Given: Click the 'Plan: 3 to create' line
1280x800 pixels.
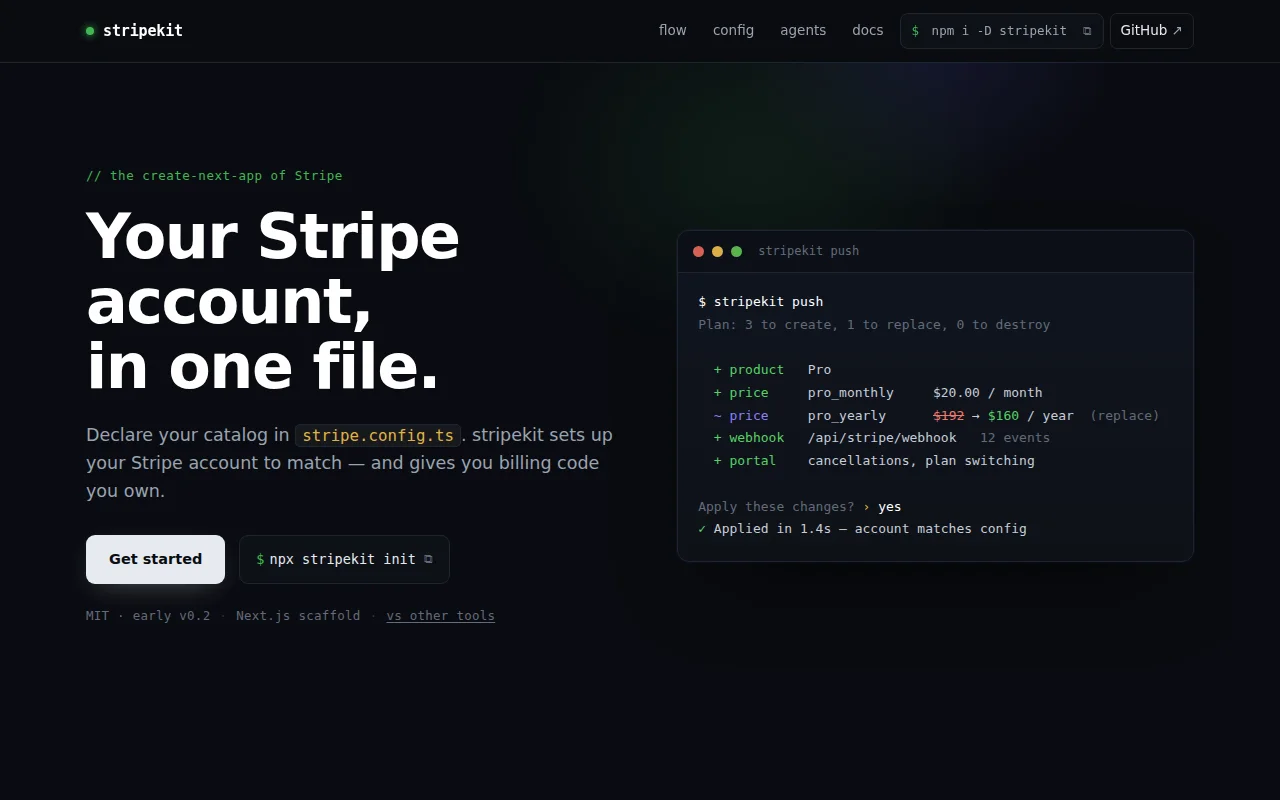Looking at the screenshot, I should (874, 325).
